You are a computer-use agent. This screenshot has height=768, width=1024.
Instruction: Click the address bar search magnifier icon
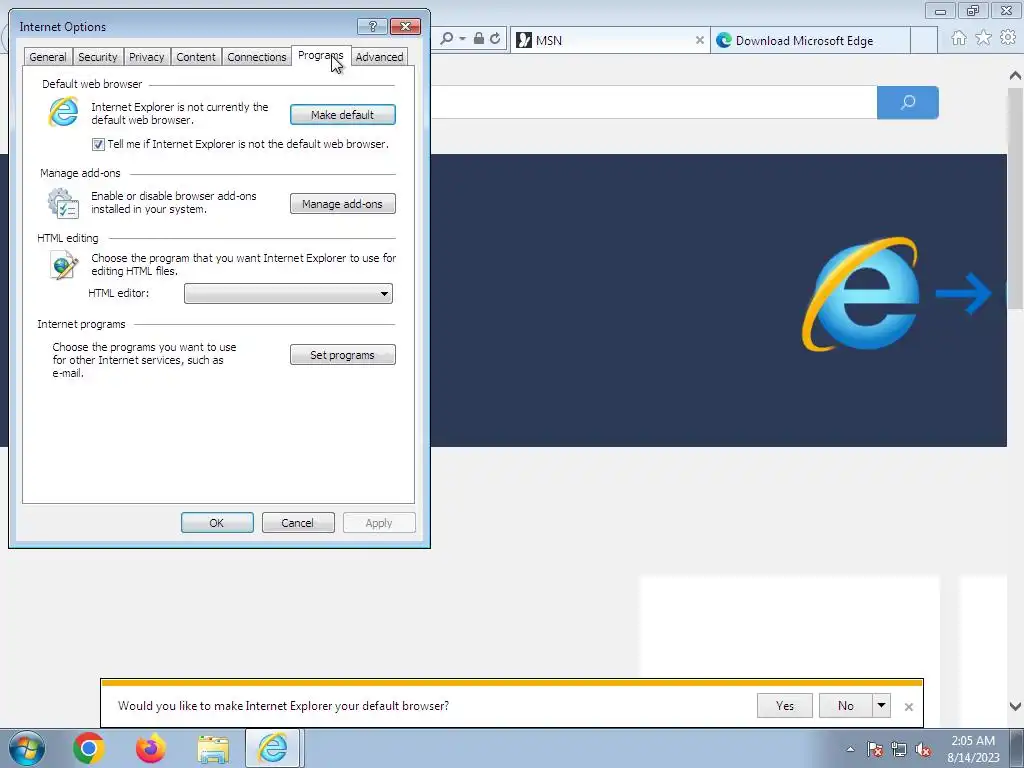447,39
